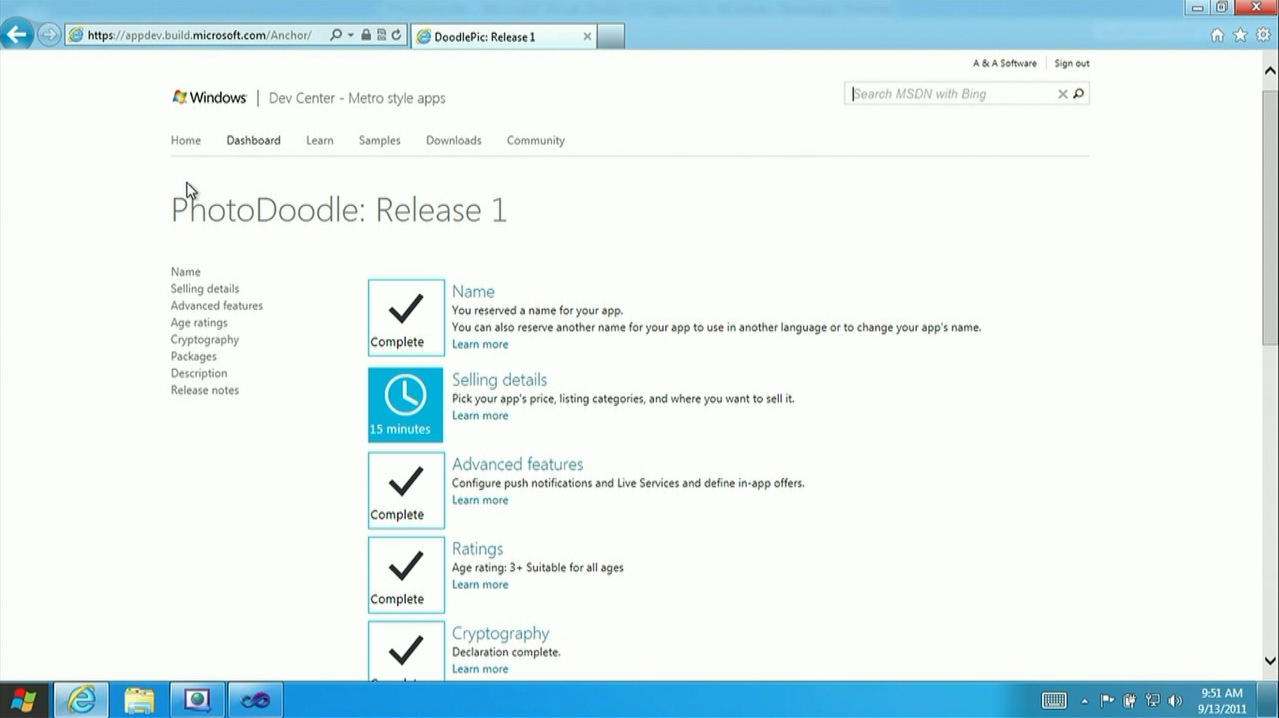The height and width of the screenshot is (718, 1279).
Task: Click the address bar search magnifier icon
Action: (x=336, y=35)
